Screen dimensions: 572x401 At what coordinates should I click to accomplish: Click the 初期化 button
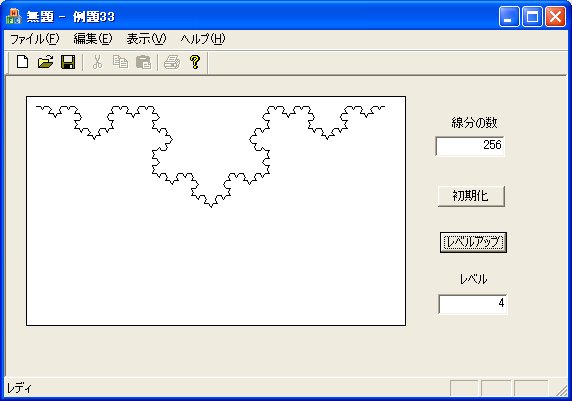click(471, 196)
